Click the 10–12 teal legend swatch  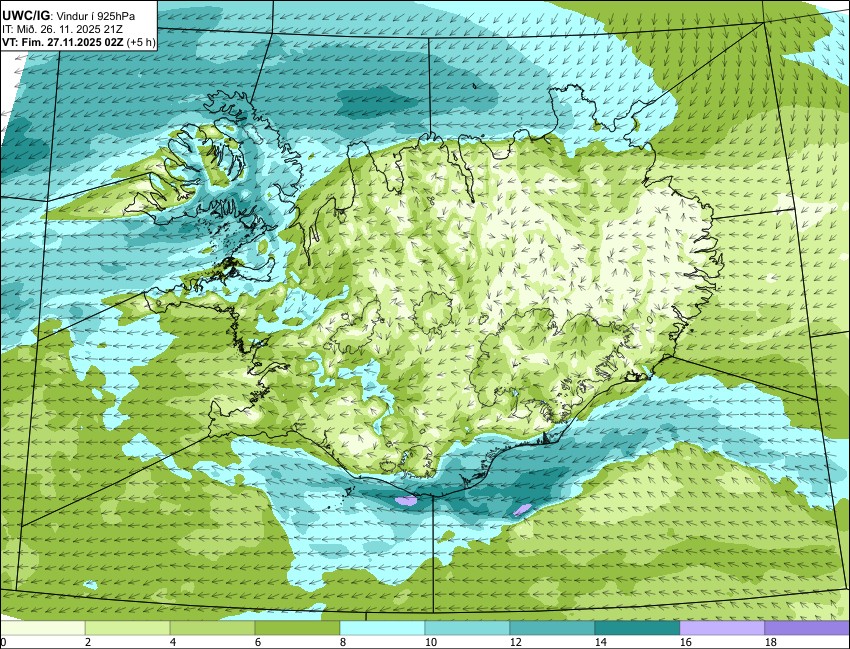pyautogui.click(x=467, y=628)
